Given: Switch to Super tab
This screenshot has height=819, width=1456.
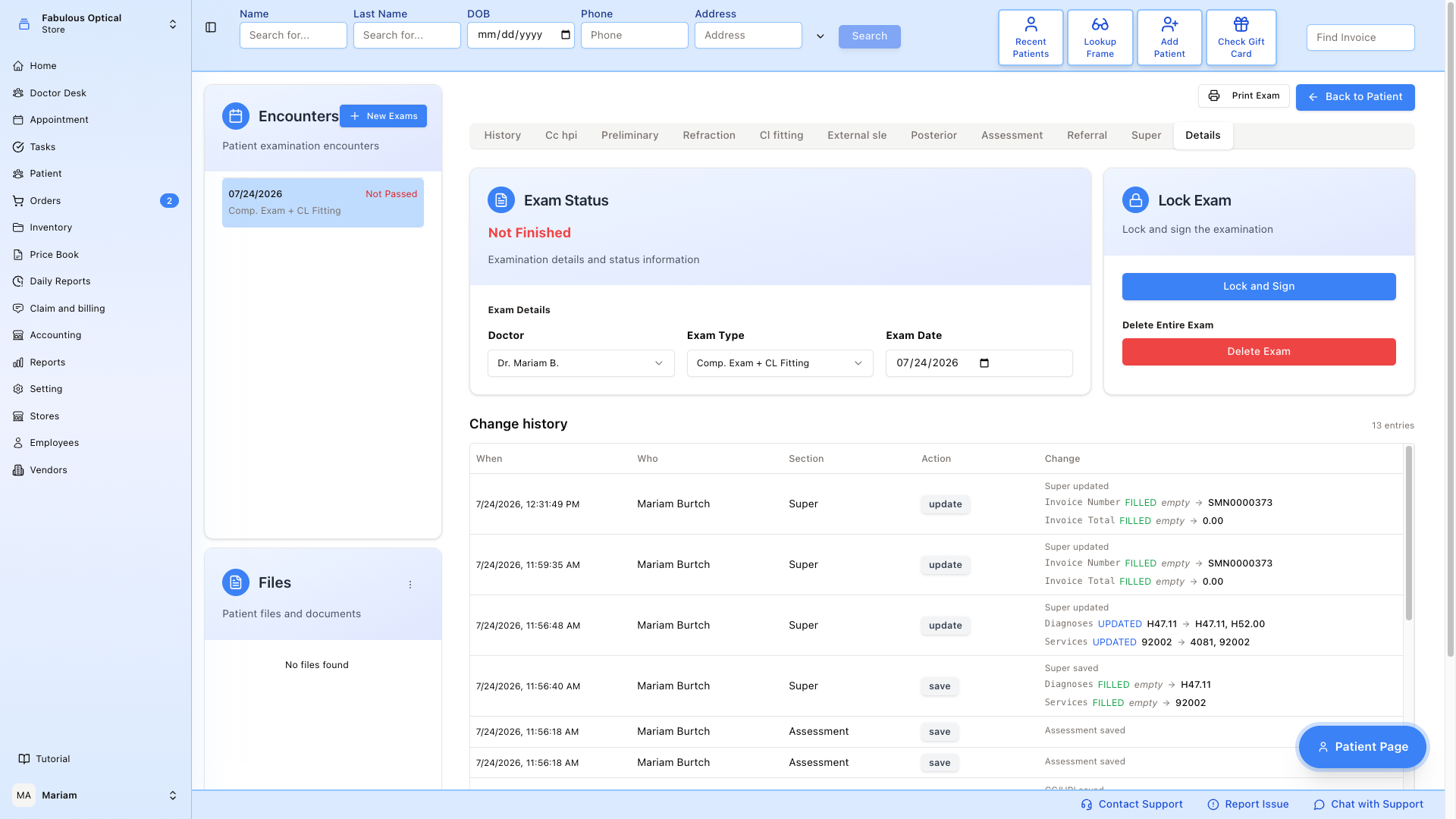Looking at the screenshot, I should click(x=1146, y=136).
